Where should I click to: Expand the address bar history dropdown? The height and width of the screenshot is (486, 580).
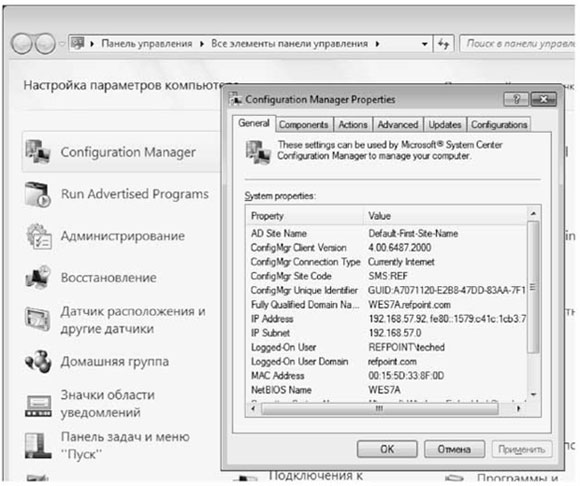pos(425,44)
